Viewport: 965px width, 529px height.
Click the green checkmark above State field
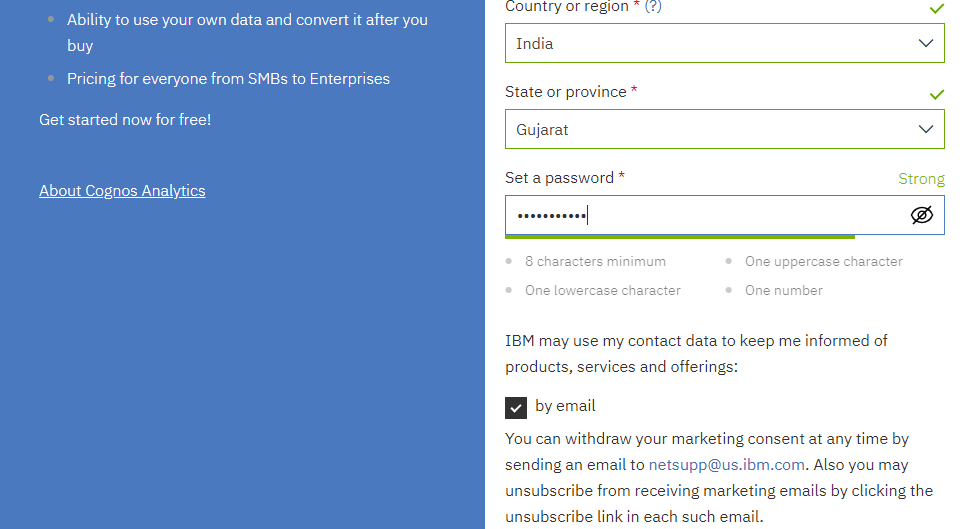click(x=936, y=94)
